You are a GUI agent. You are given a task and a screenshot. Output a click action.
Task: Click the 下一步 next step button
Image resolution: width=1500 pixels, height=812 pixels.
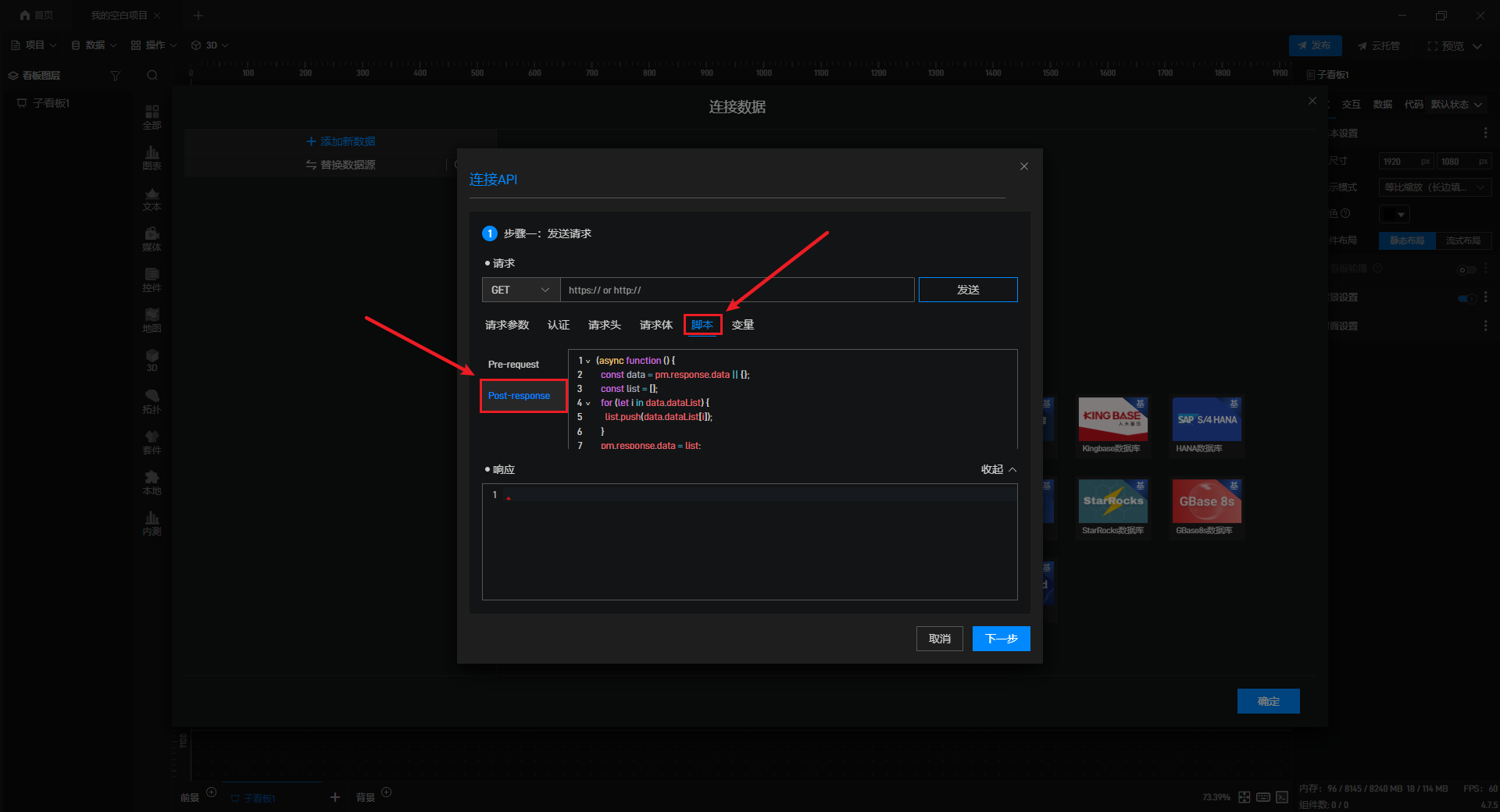click(1002, 639)
